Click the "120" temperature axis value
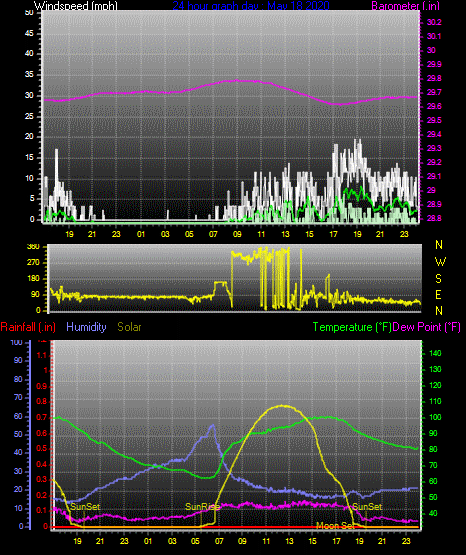 [435, 385]
